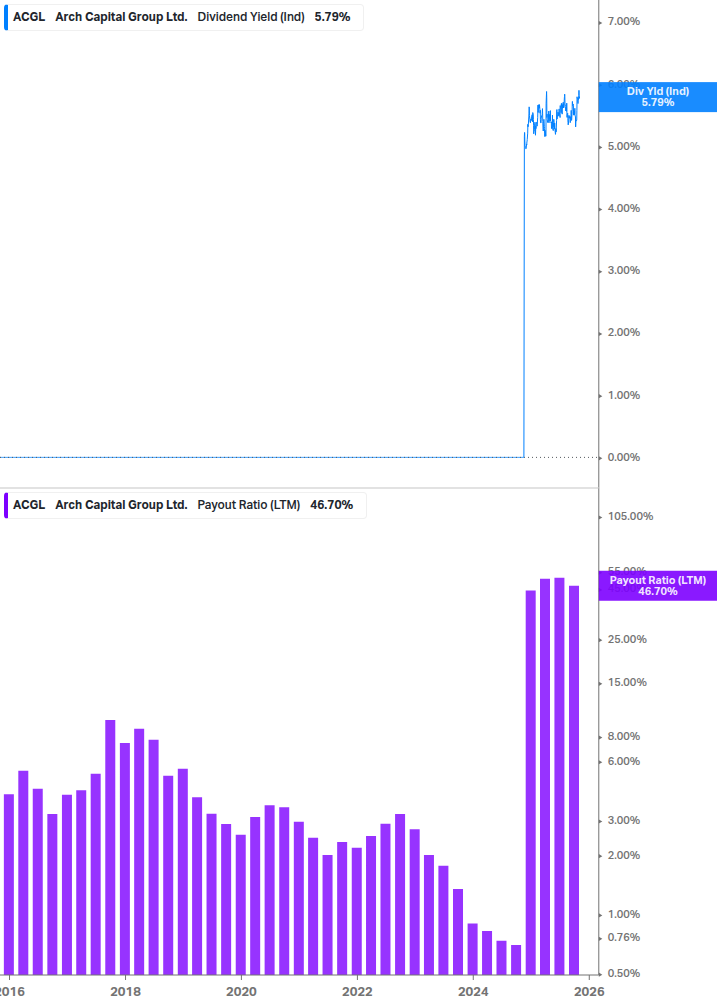Click the 2026 label on the time axis
This screenshot has width=717, height=1005.
pos(589,992)
